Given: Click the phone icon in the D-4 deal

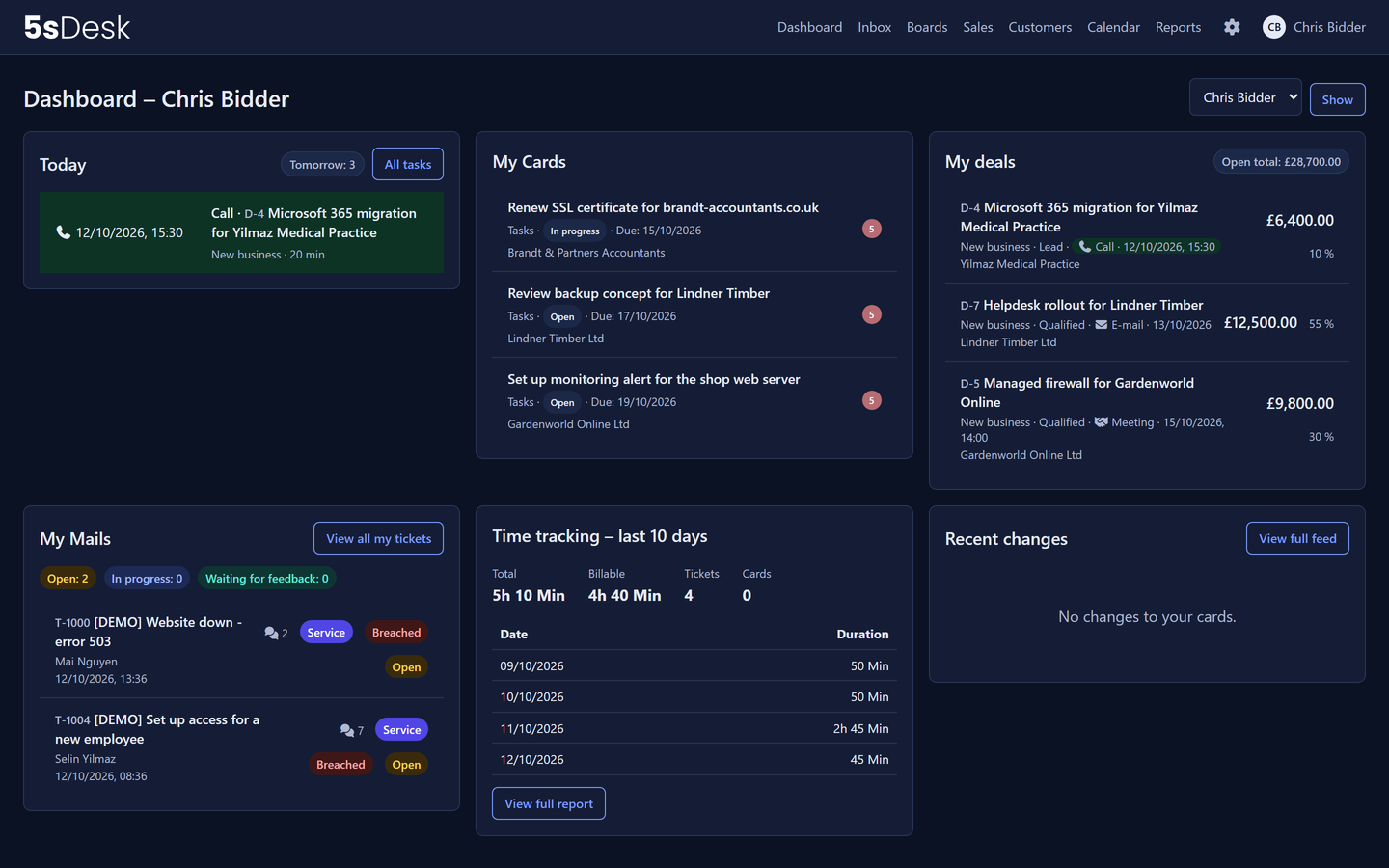Looking at the screenshot, I should pos(1085,247).
